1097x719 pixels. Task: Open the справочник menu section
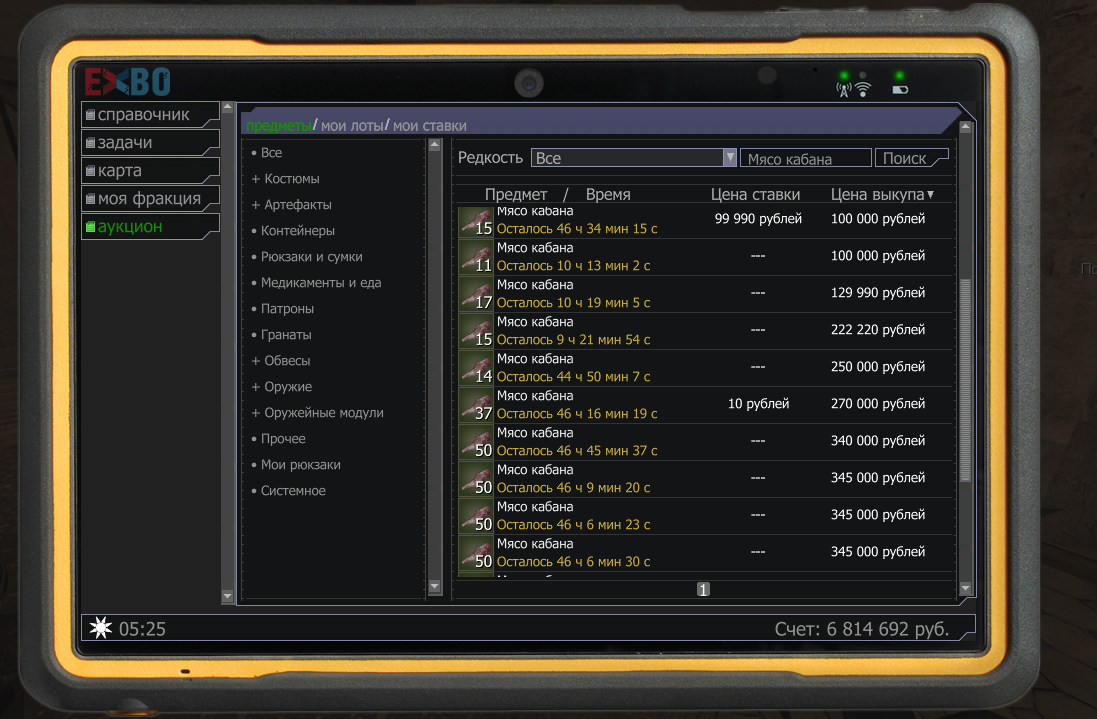[150, 115]
